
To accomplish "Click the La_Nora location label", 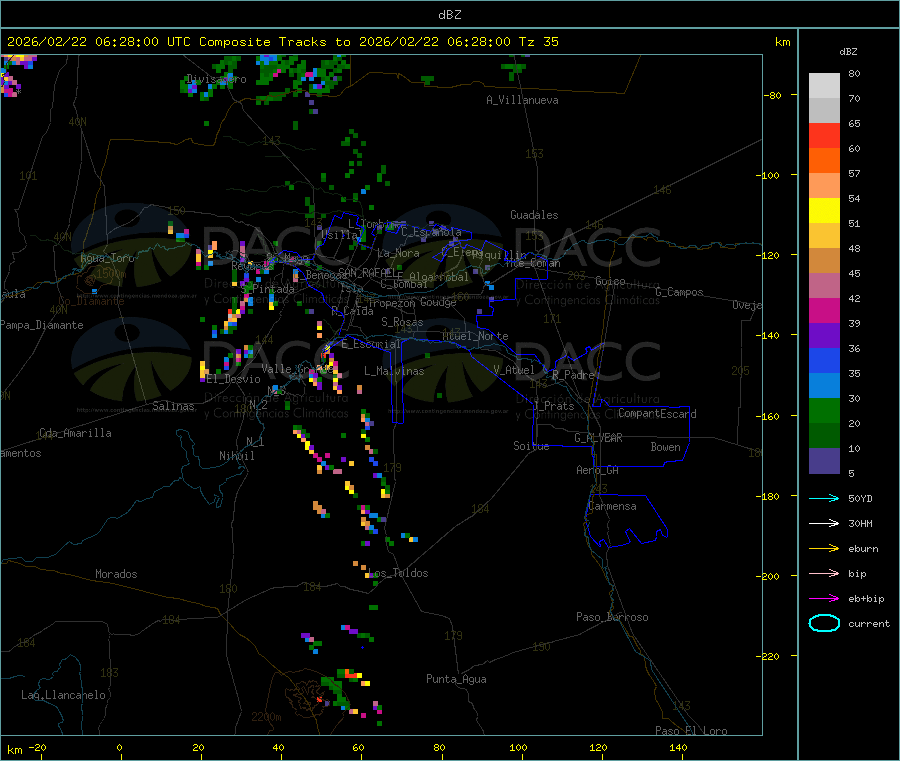I will click(x=398, y=253).
